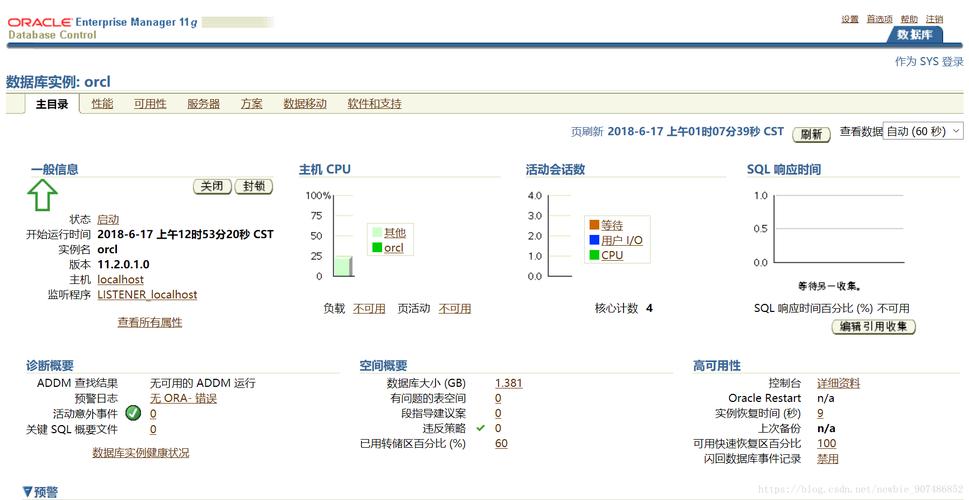This screenshot has width=969, height=500.
Task: Click the 0 link for 关键 SQL 概要文件
Action: click(x=153, y=429)
